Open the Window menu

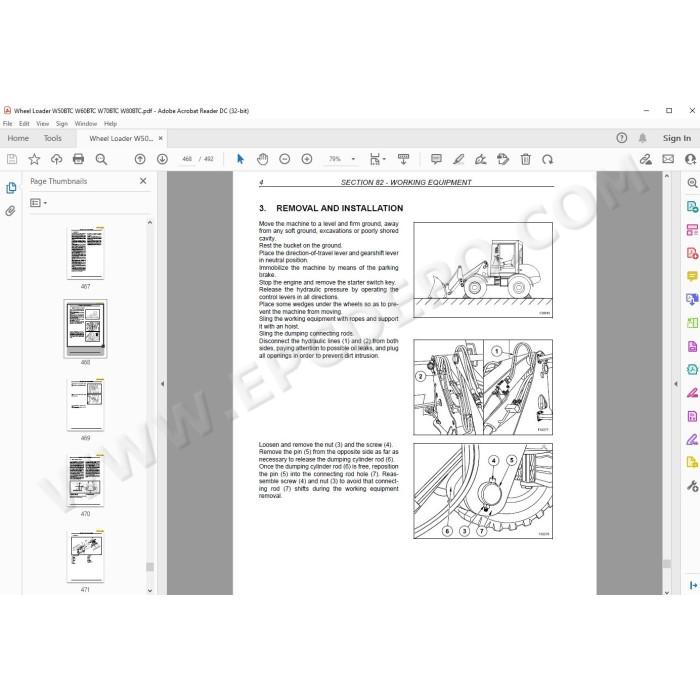(x=86, y=124)
